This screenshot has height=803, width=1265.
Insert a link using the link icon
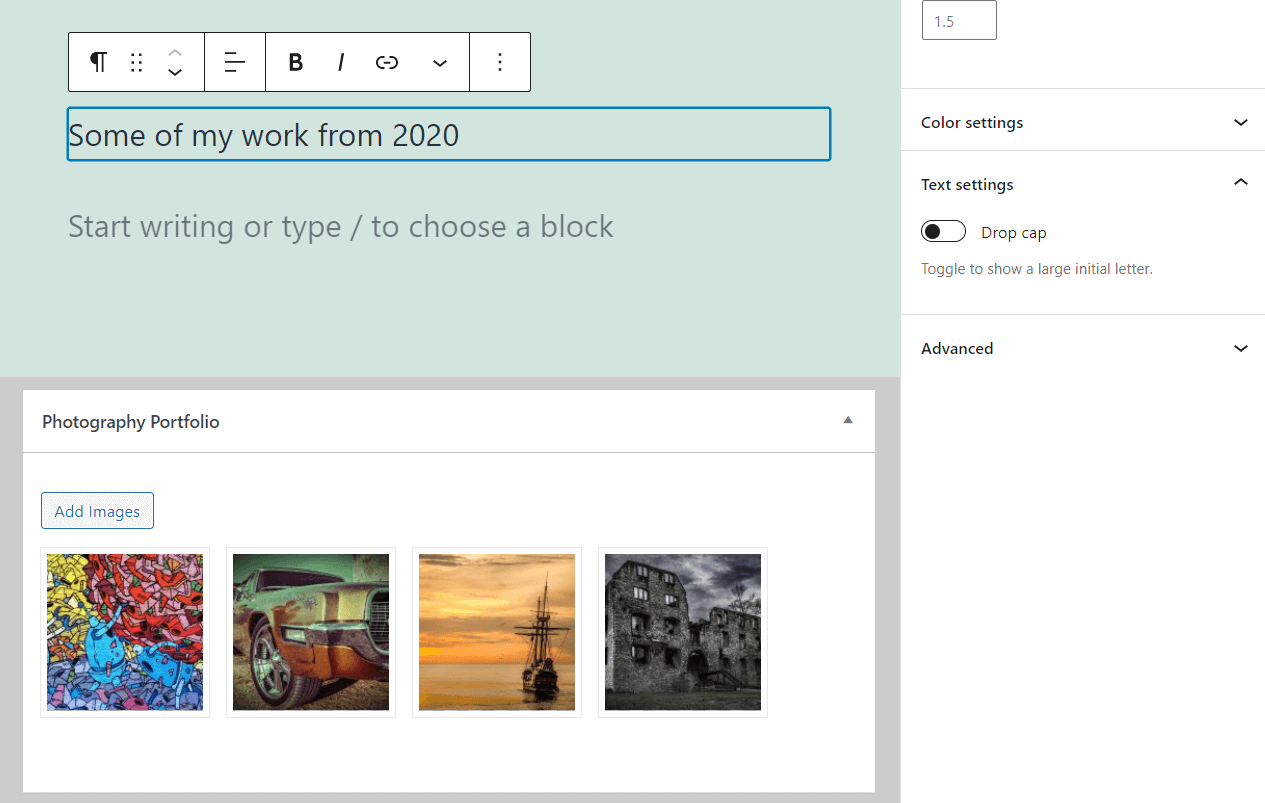tap(387, 62)
